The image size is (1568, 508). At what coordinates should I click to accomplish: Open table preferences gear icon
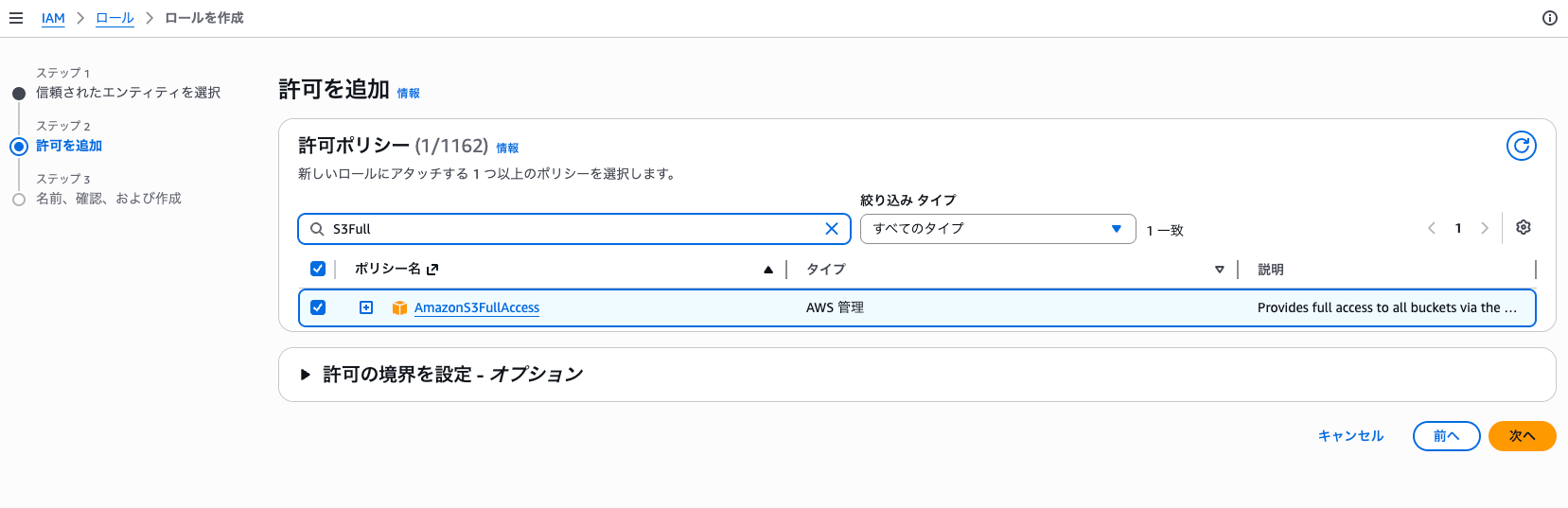click(1524, 227)
